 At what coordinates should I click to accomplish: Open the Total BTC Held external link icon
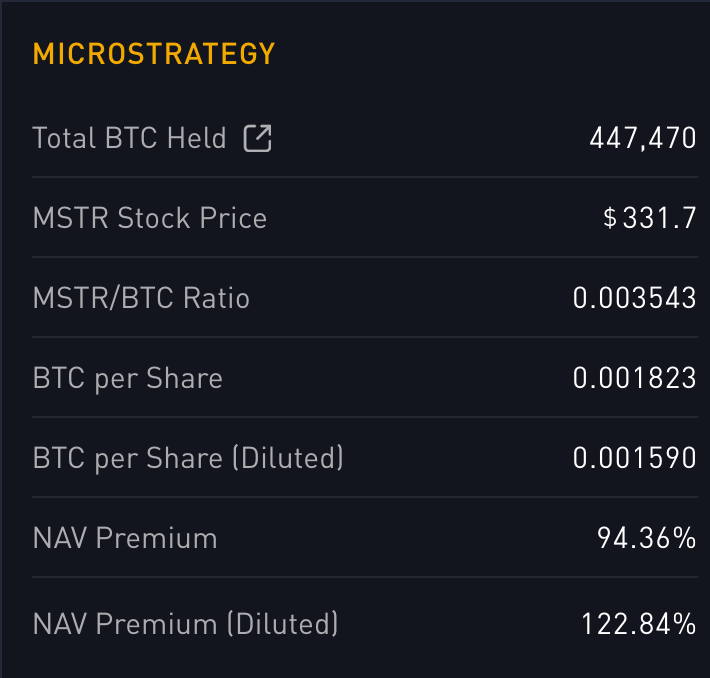[x=258, y=138]
